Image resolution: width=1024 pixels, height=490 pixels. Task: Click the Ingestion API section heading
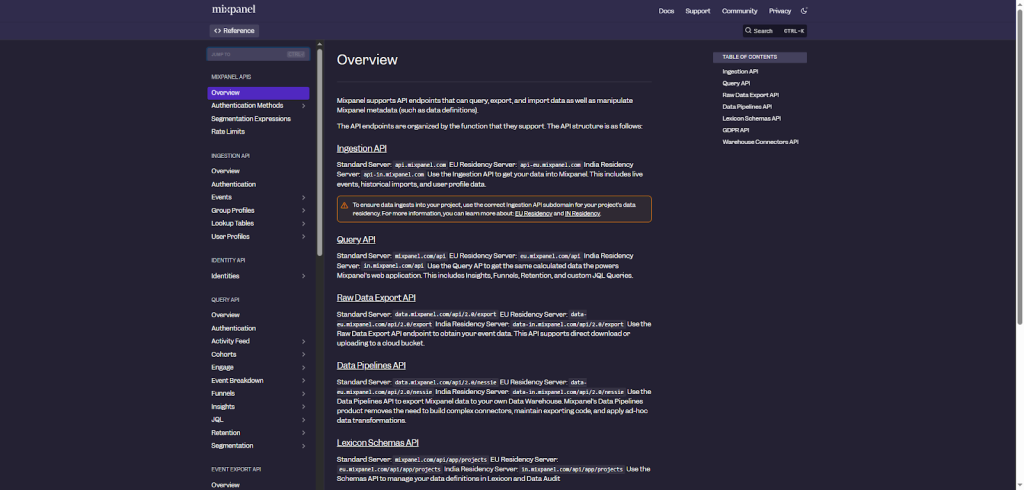coord(361,148)
